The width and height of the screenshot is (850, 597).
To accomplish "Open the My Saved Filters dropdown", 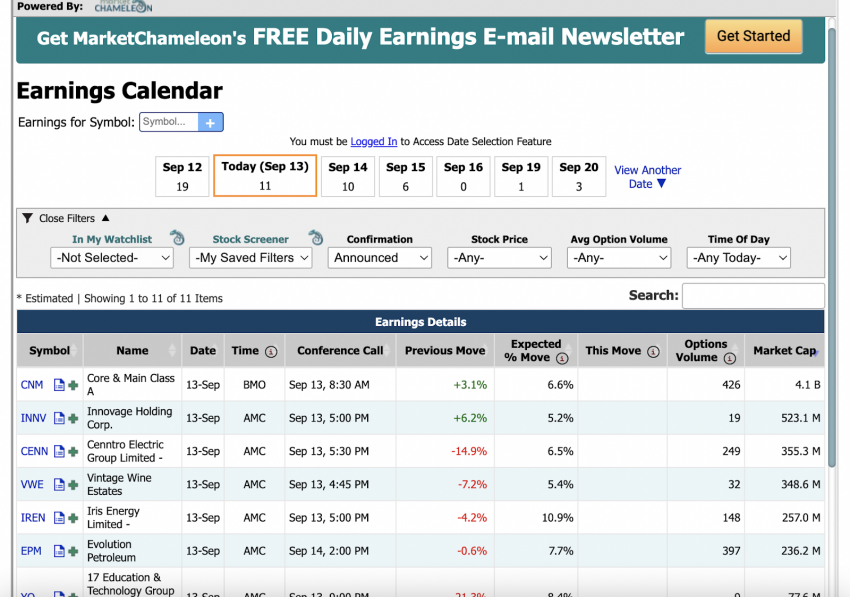I will 250,258.
